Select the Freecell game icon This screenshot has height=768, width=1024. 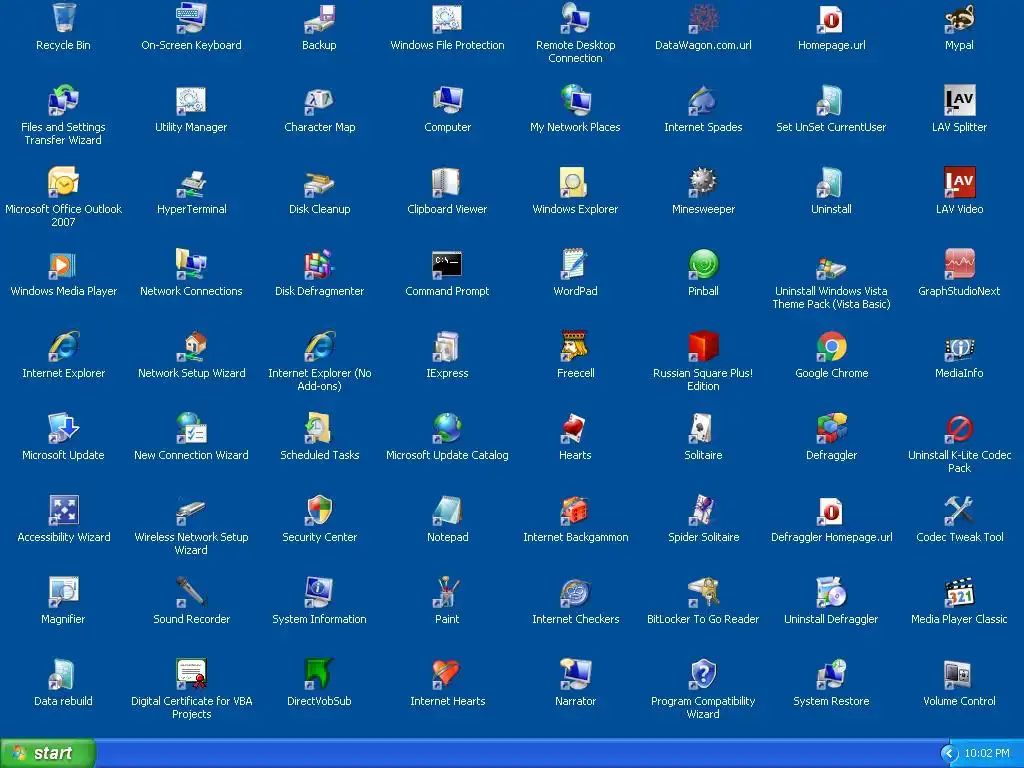575,346
